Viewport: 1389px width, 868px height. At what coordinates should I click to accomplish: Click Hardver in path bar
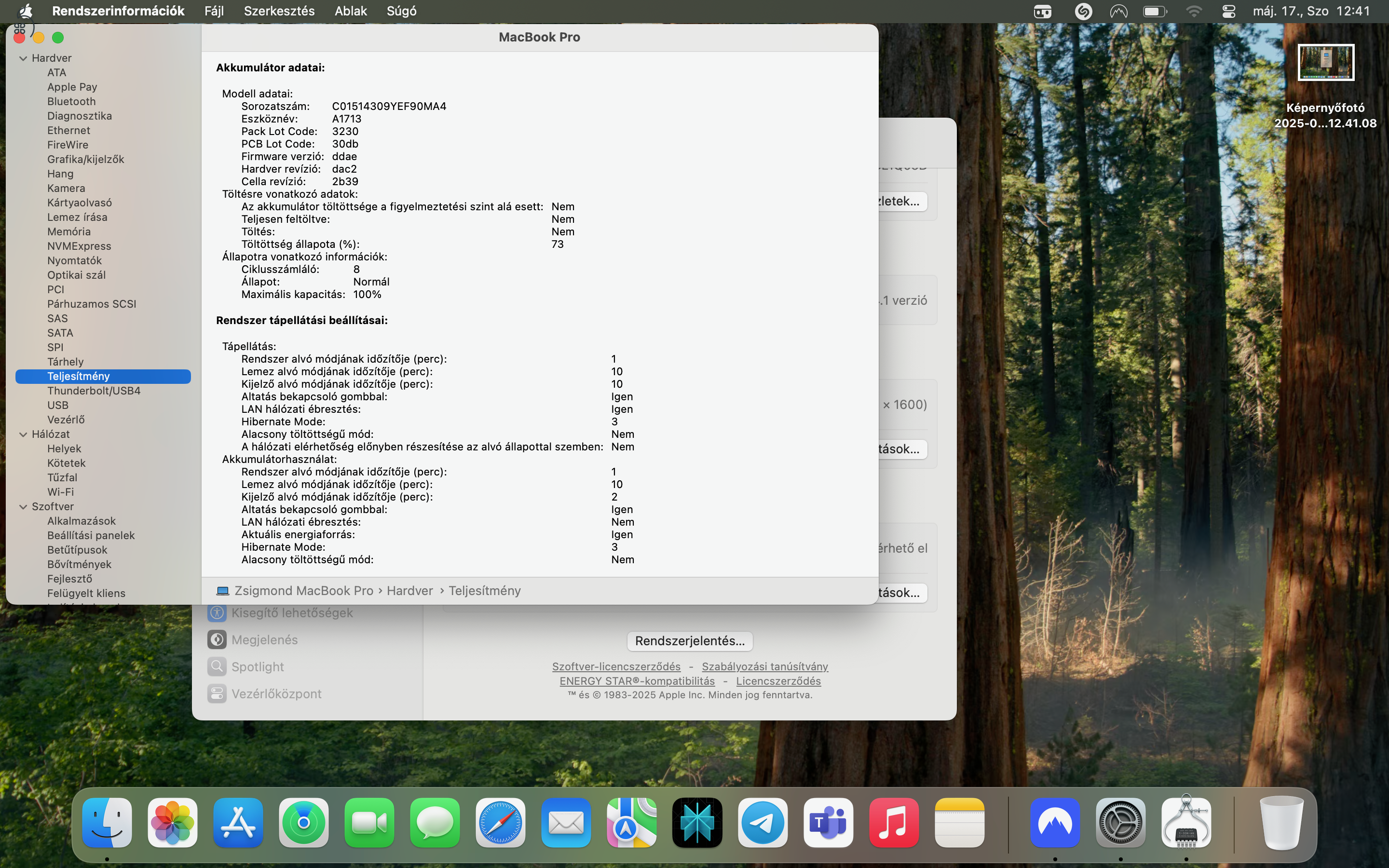[410, 591]
